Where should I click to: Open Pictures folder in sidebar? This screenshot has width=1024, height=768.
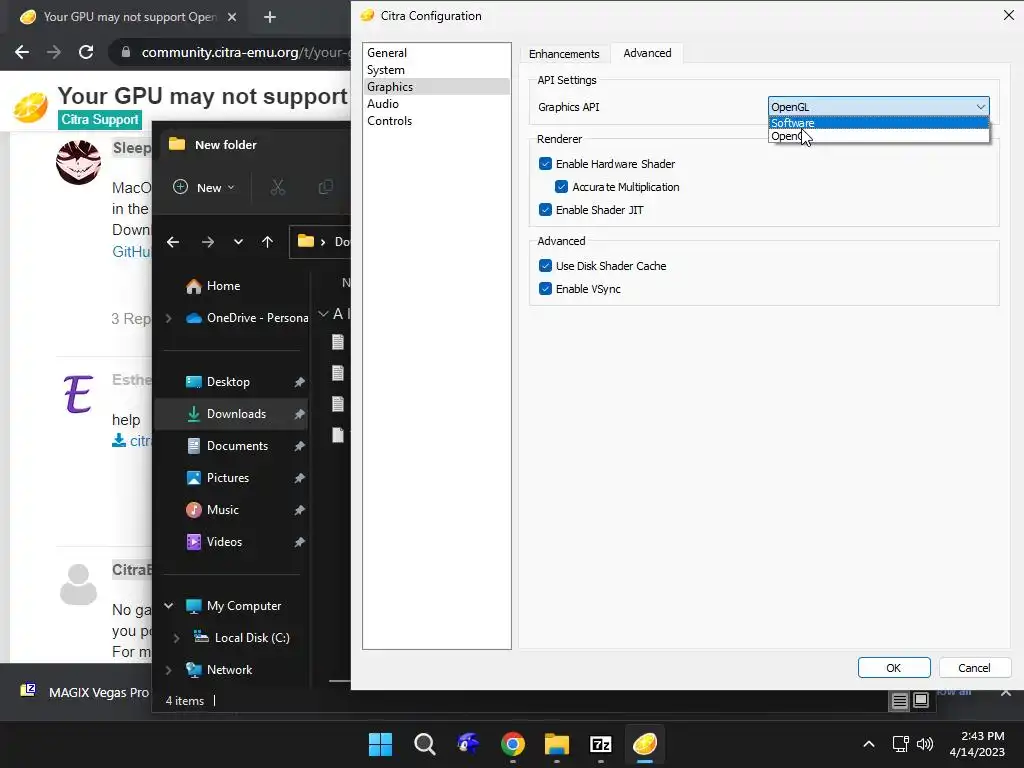(x=227, y=478)
